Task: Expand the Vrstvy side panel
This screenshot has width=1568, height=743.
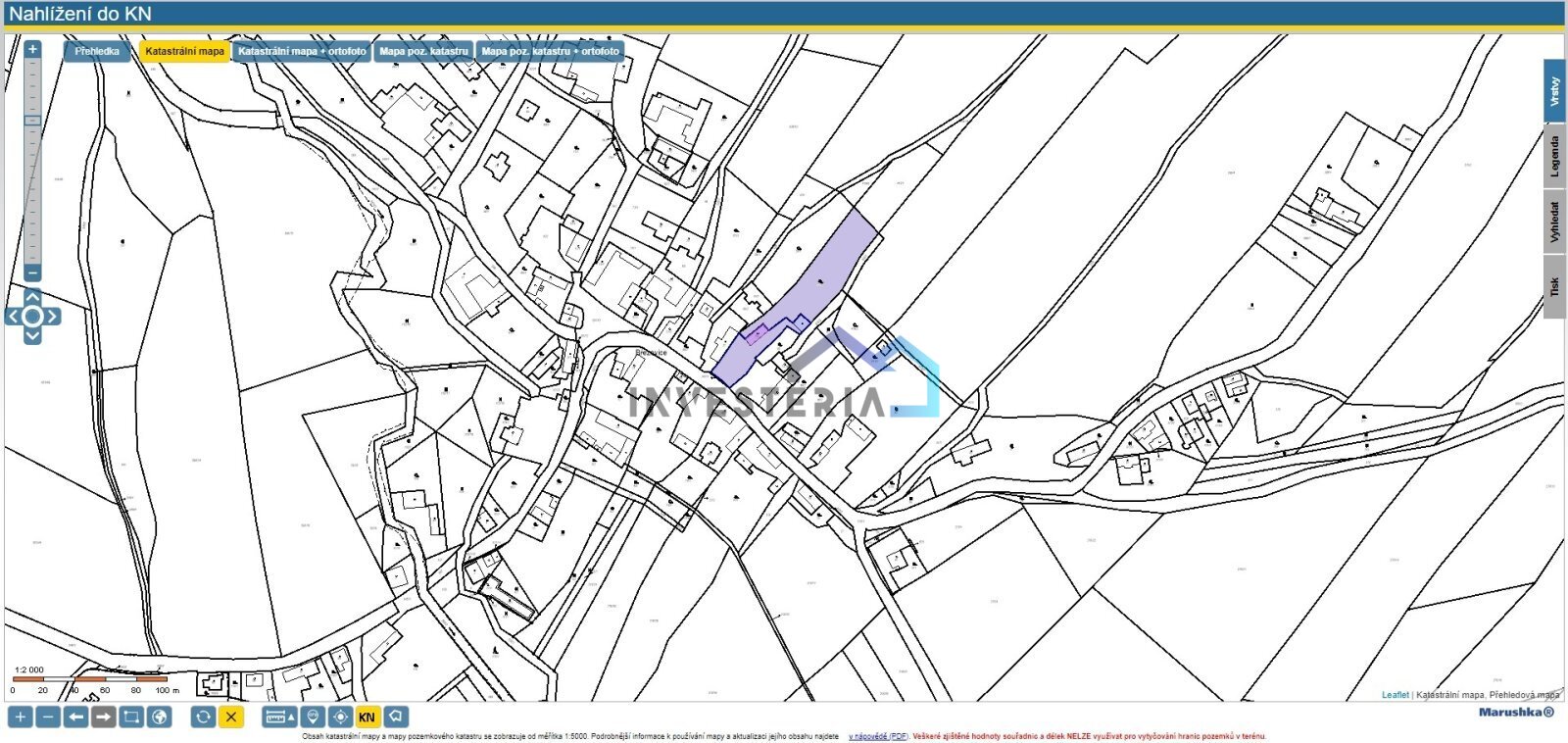Action: (1554, 91)
